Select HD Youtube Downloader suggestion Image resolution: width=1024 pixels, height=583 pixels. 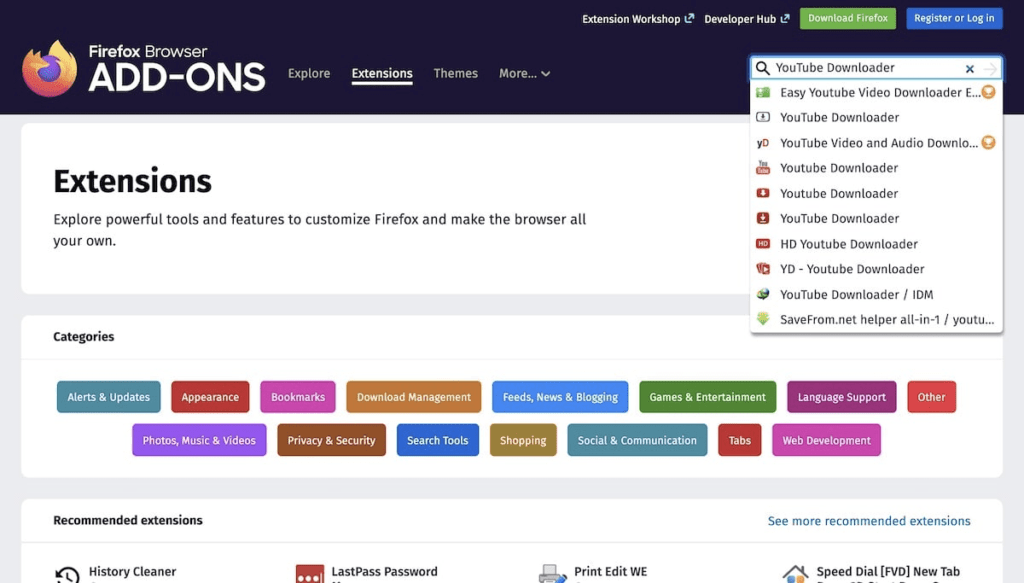[x=876, y=244]
